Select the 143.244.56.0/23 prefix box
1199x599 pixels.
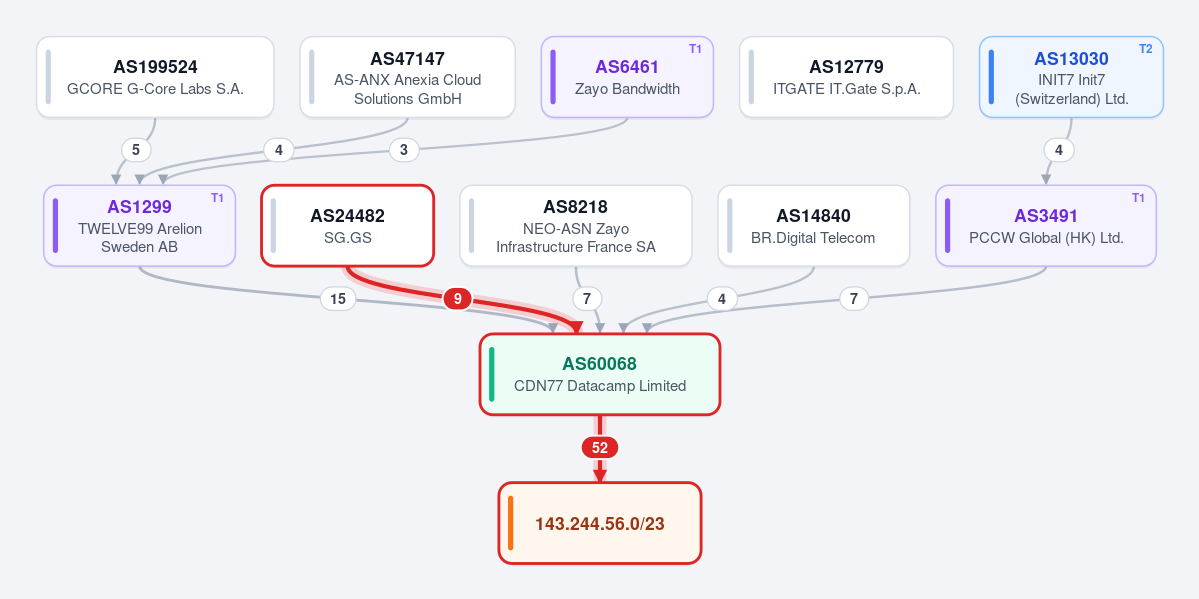click(600, 523)
